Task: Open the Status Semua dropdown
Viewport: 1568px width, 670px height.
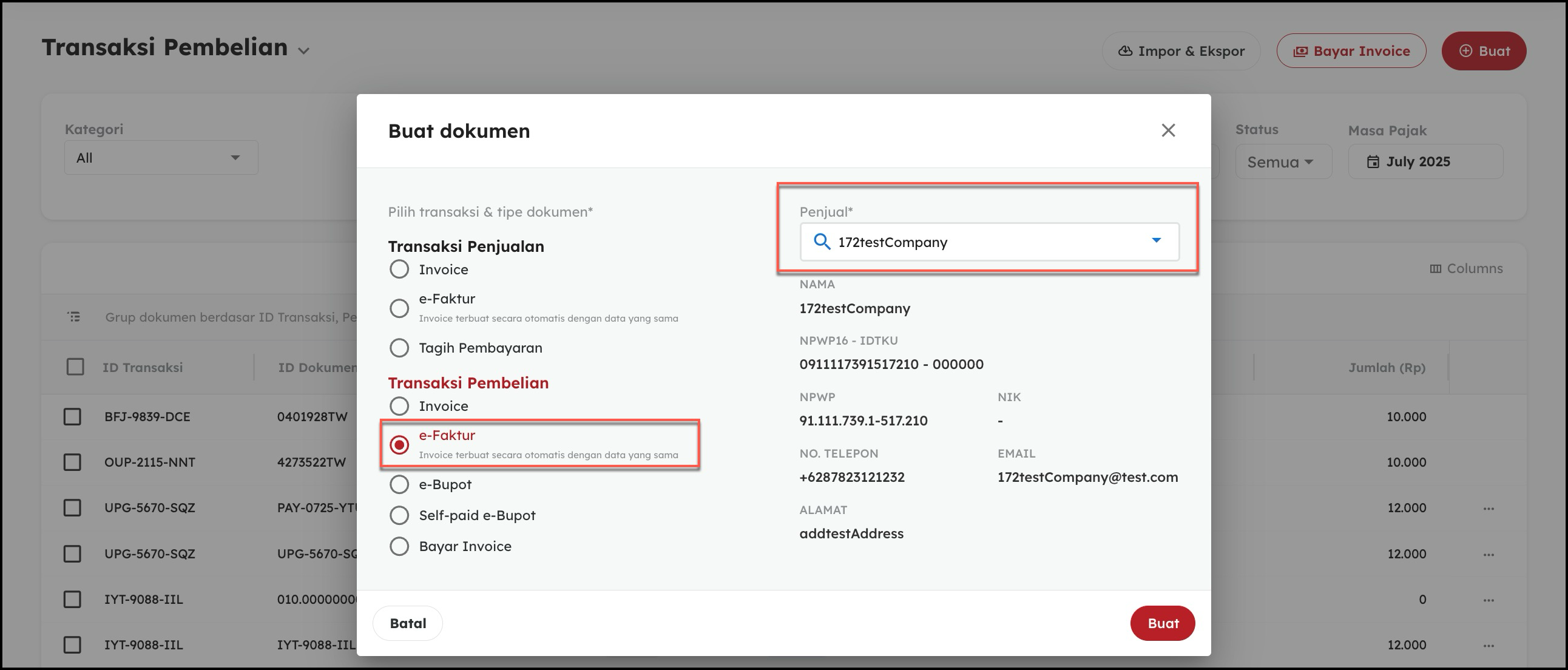Action: pos(1283,162)
